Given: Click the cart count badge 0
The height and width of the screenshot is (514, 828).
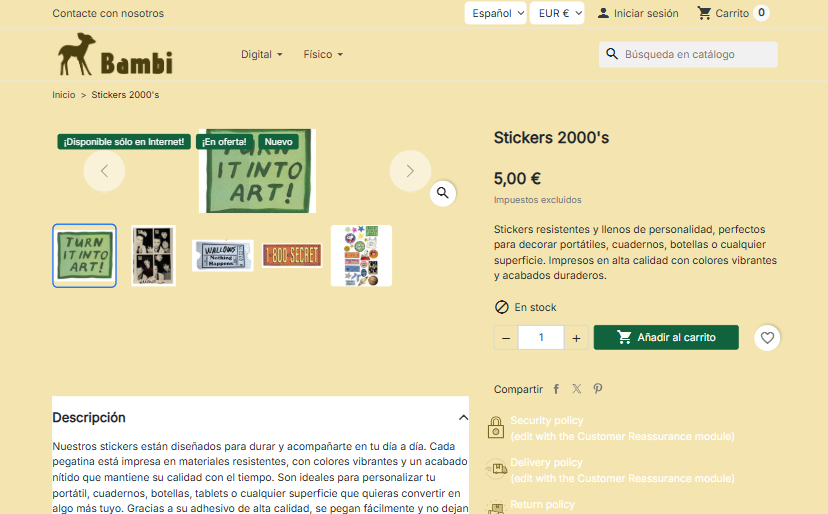Looking at the screenshot, I should (761, 13).
